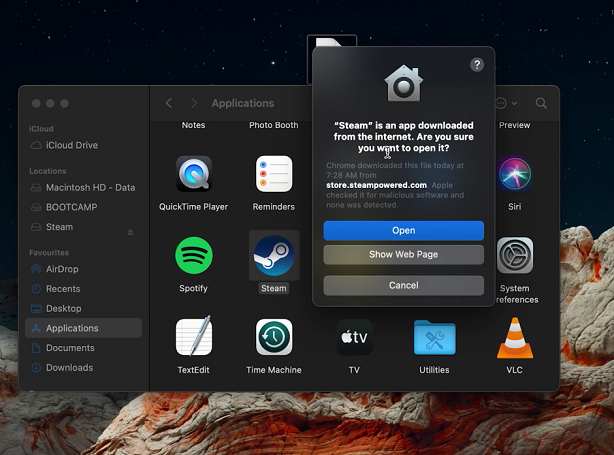Cancel the Steam open dialog
The width and height of the screenshot is (614, 455).
click(x=403, y=285)
